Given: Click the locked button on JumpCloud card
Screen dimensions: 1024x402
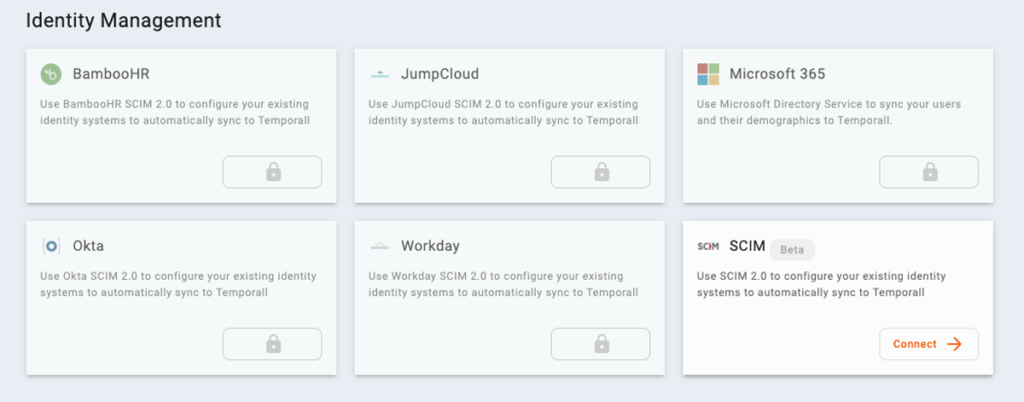Looking at the screenshot, I should [x=601, y=172].
